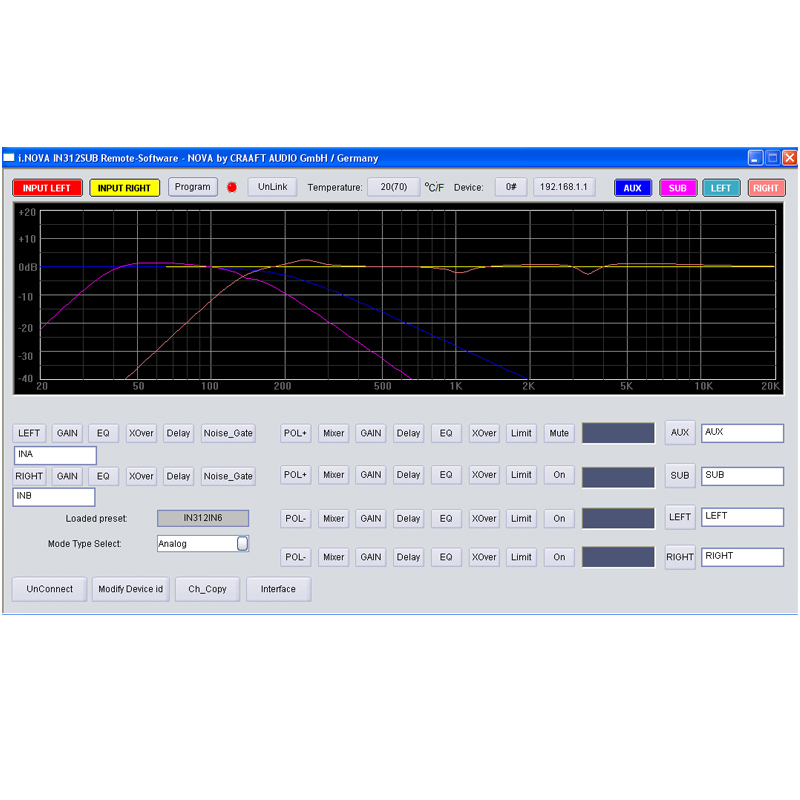Click the LEFT output name field
Image resolution: width=800 pixels, height=800 pixels.
(x=742, y=517)
